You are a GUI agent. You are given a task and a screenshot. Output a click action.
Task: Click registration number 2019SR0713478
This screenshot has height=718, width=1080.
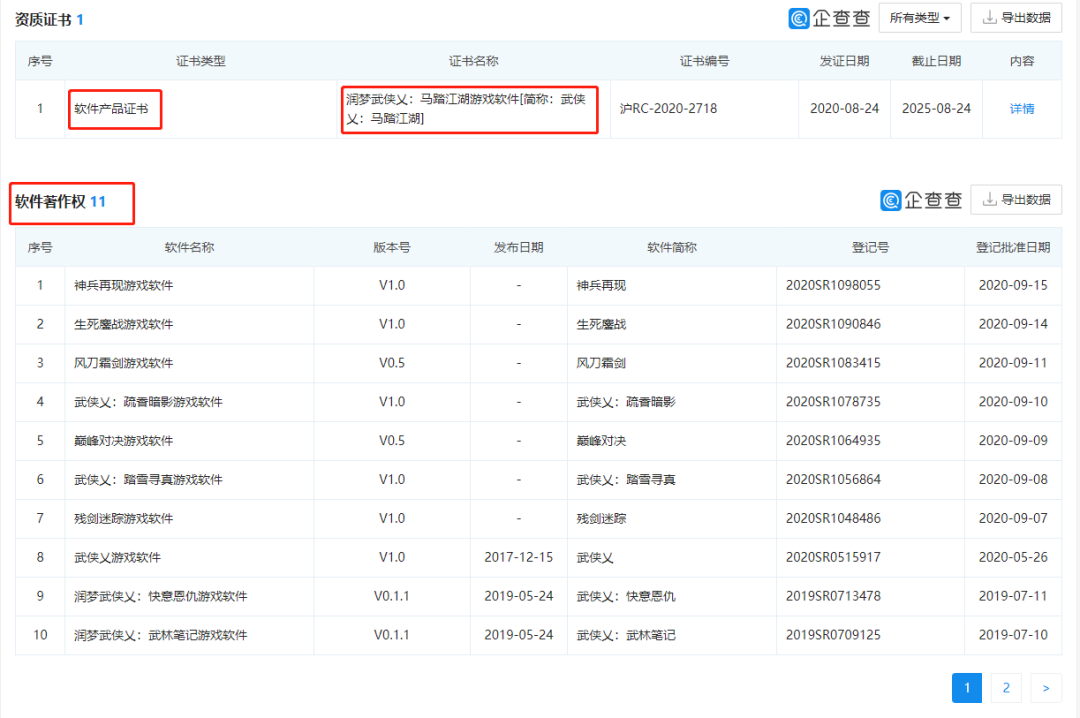point(833,596)
